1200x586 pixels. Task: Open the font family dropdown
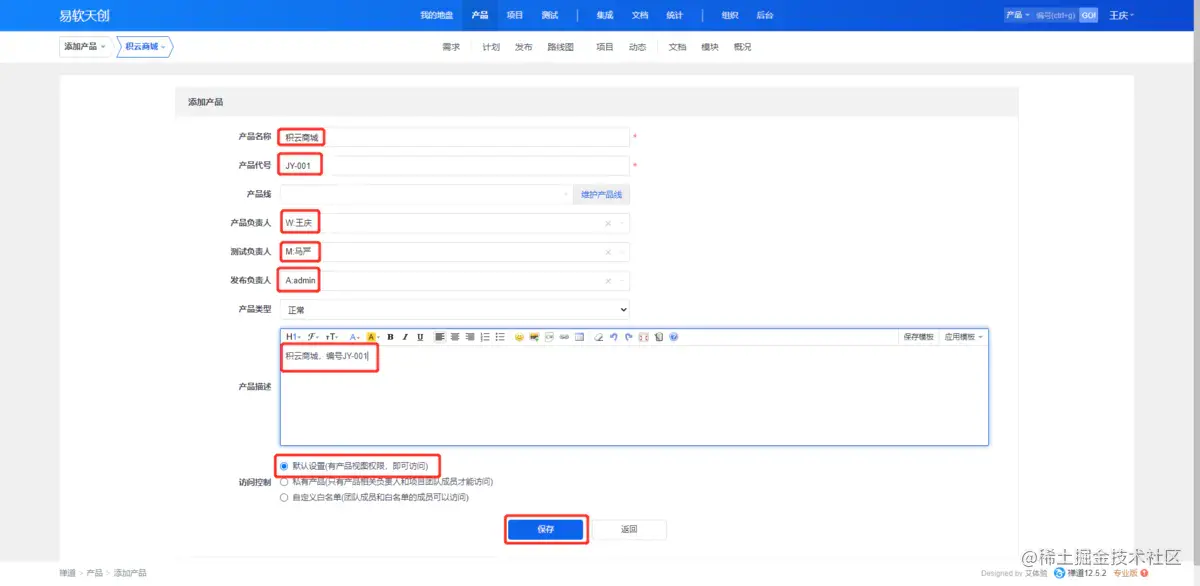[314, 337]
